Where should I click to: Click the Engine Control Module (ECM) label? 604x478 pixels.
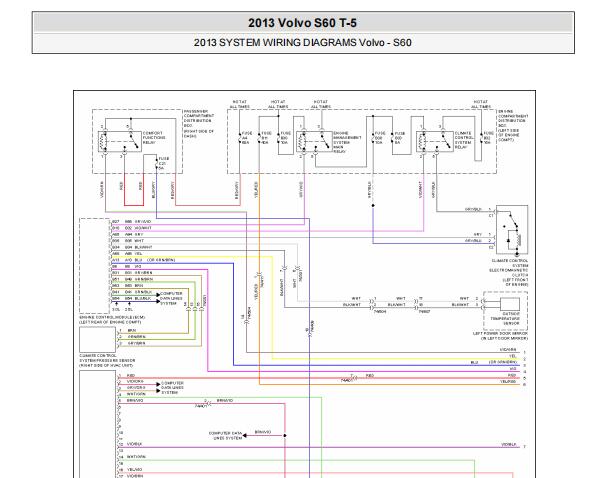[x=112, y=320]
